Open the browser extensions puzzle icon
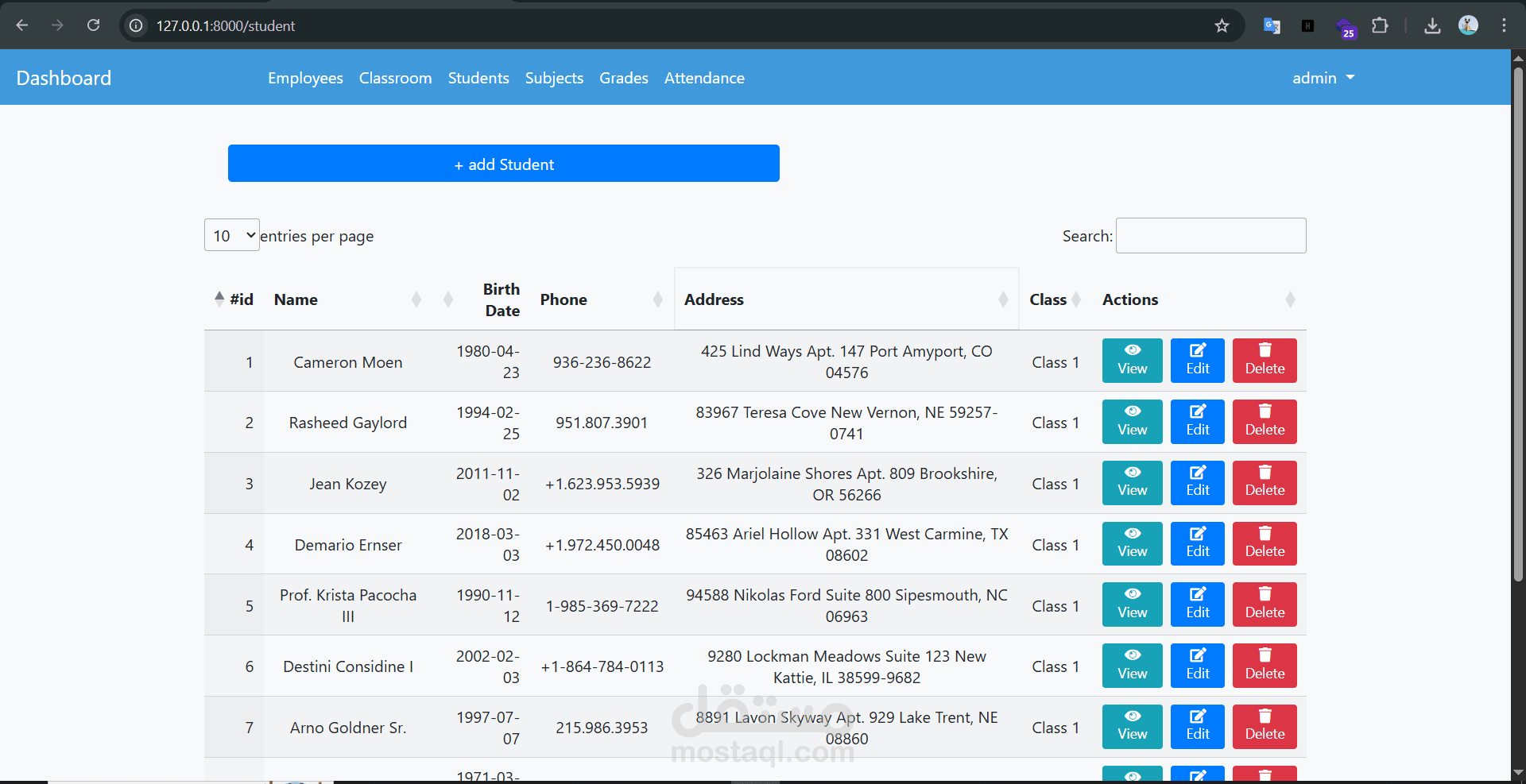 point(1381,25)
